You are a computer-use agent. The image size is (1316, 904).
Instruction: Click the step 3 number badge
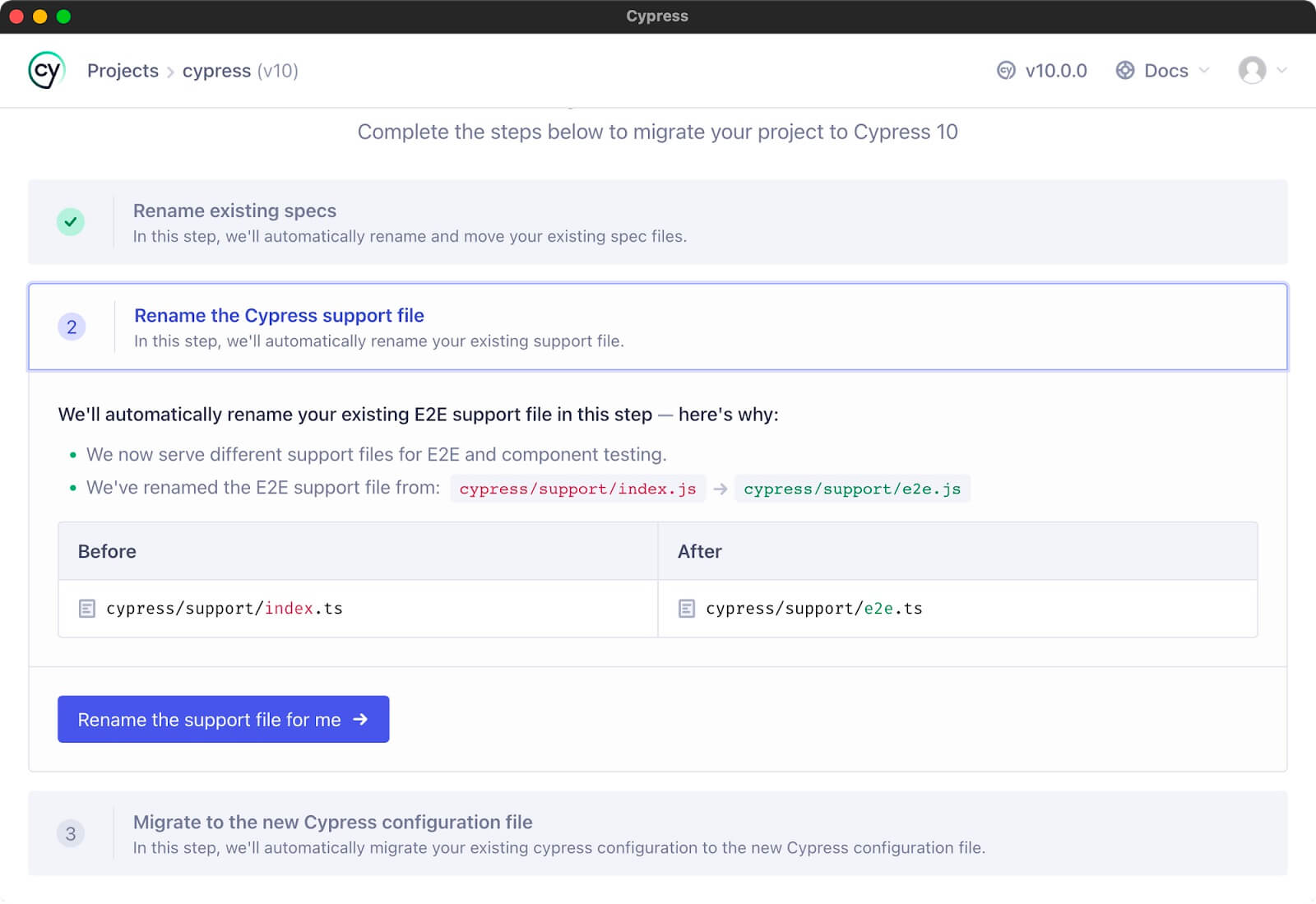[71, 834]
